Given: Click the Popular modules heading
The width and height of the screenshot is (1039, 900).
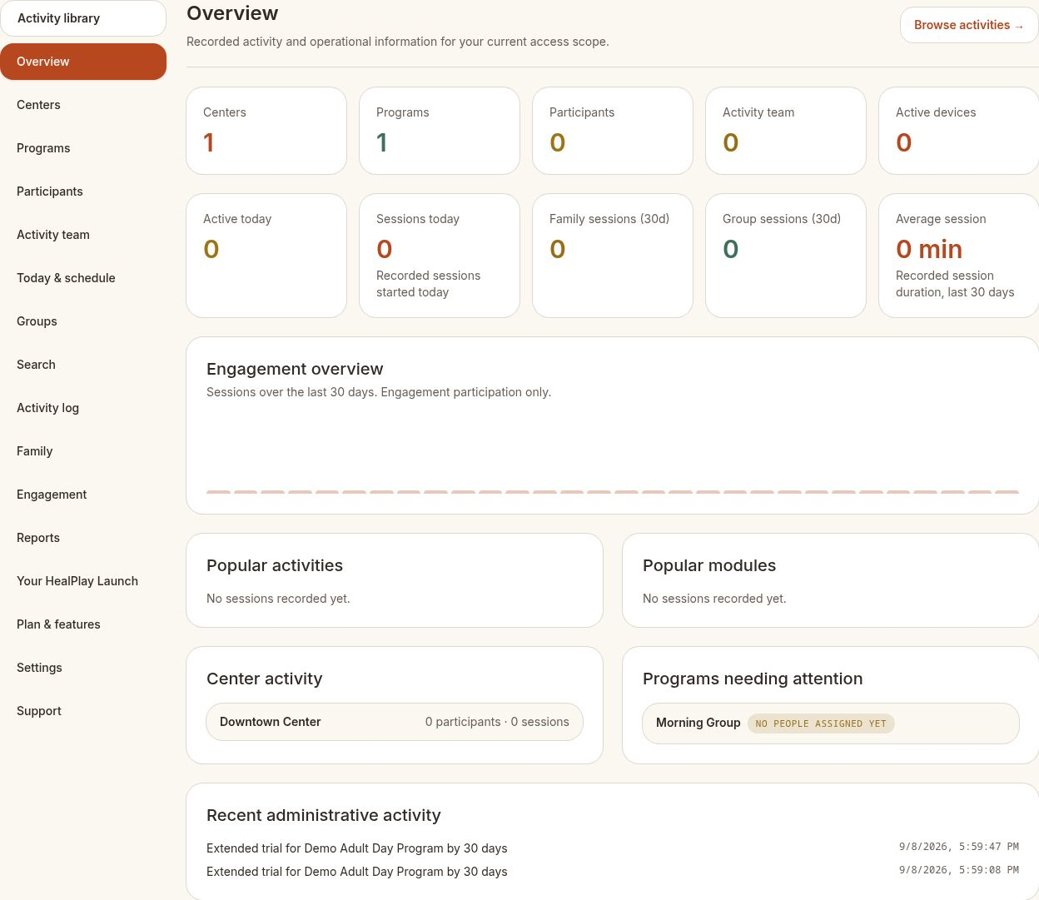Looking at the screenshot, I should click(x=709, y=565).
